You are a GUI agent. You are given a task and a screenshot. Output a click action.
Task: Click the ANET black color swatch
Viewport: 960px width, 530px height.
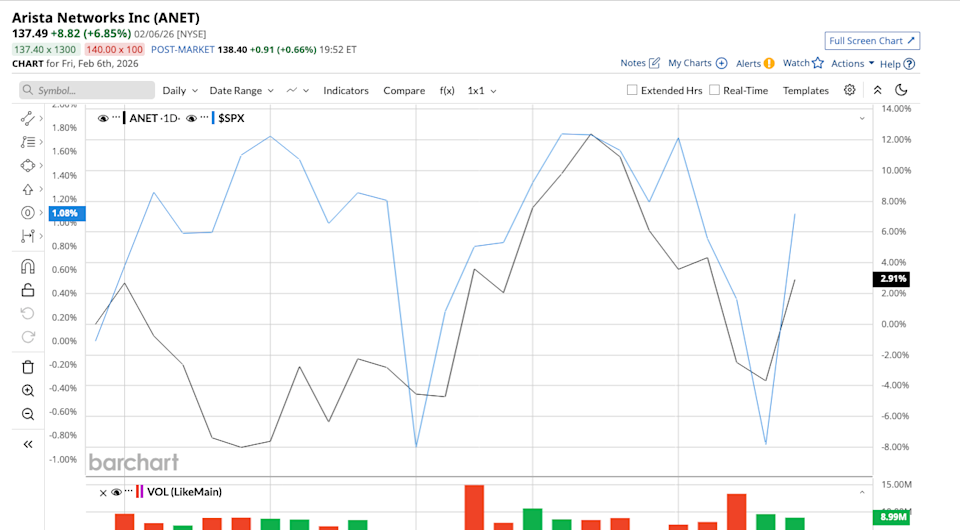click(x=124, y=118)
